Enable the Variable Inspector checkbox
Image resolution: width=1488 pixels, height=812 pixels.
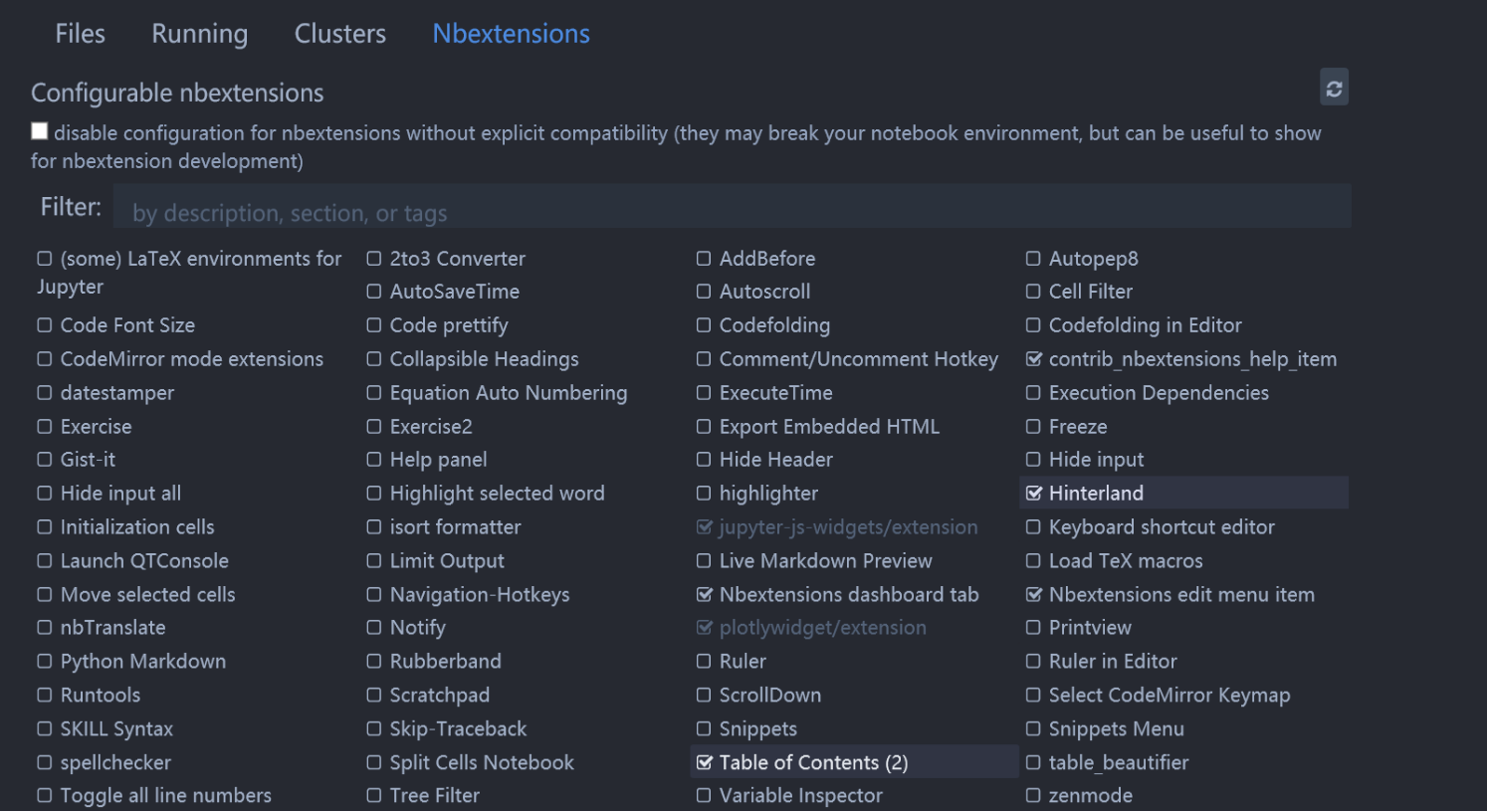(704, 795)
